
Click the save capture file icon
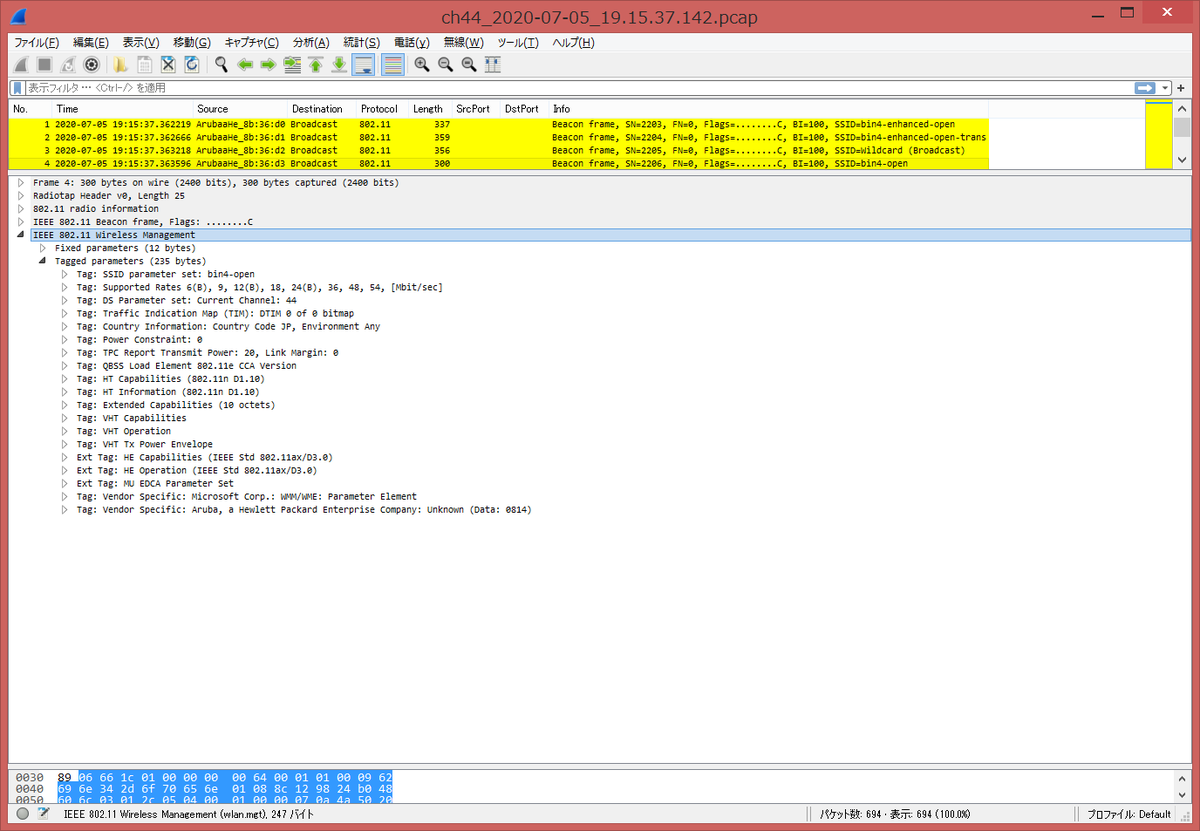tap(144, 65)
